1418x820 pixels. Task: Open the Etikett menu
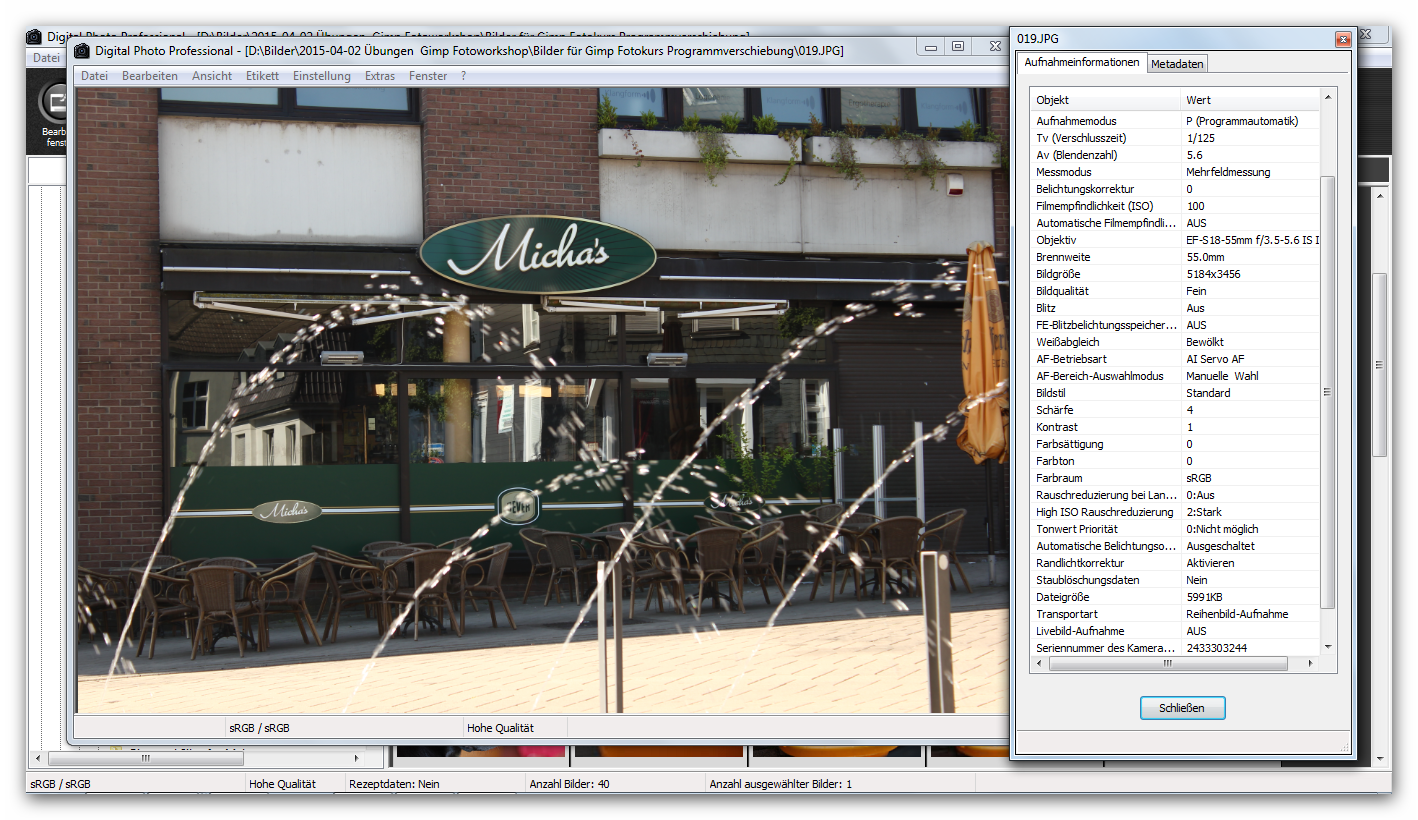262,76
